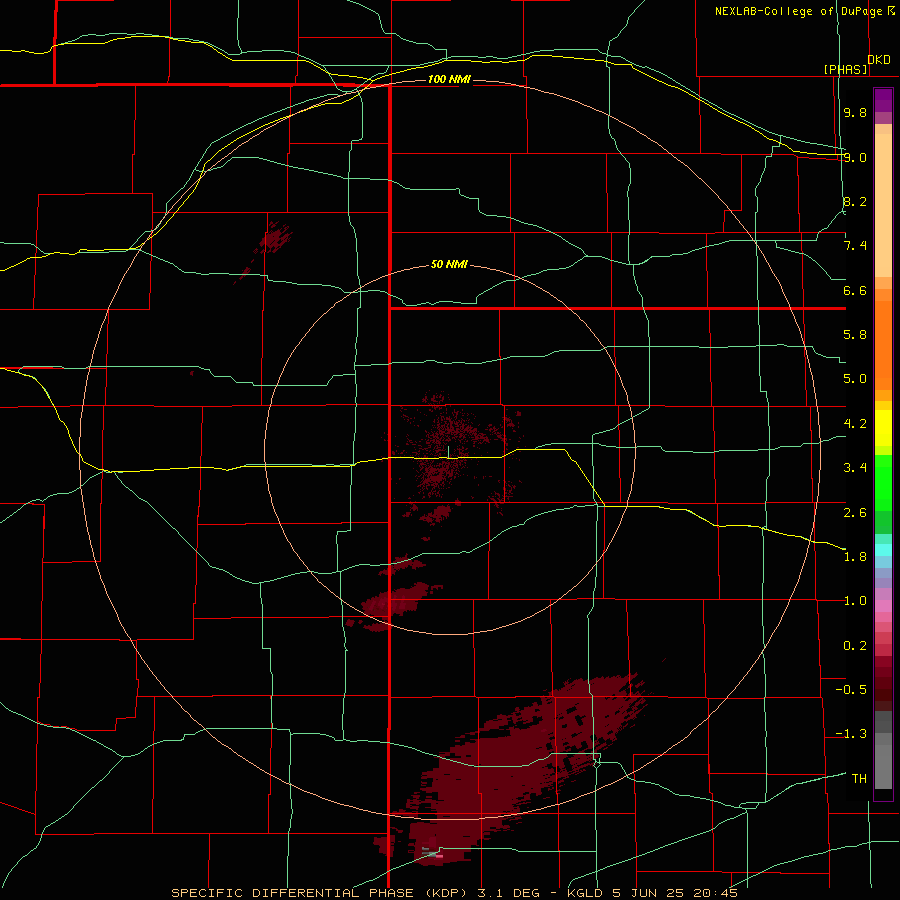Click the 9.8 value on the color scale
This screenshot has width=900, height=900.
point(855,112)
